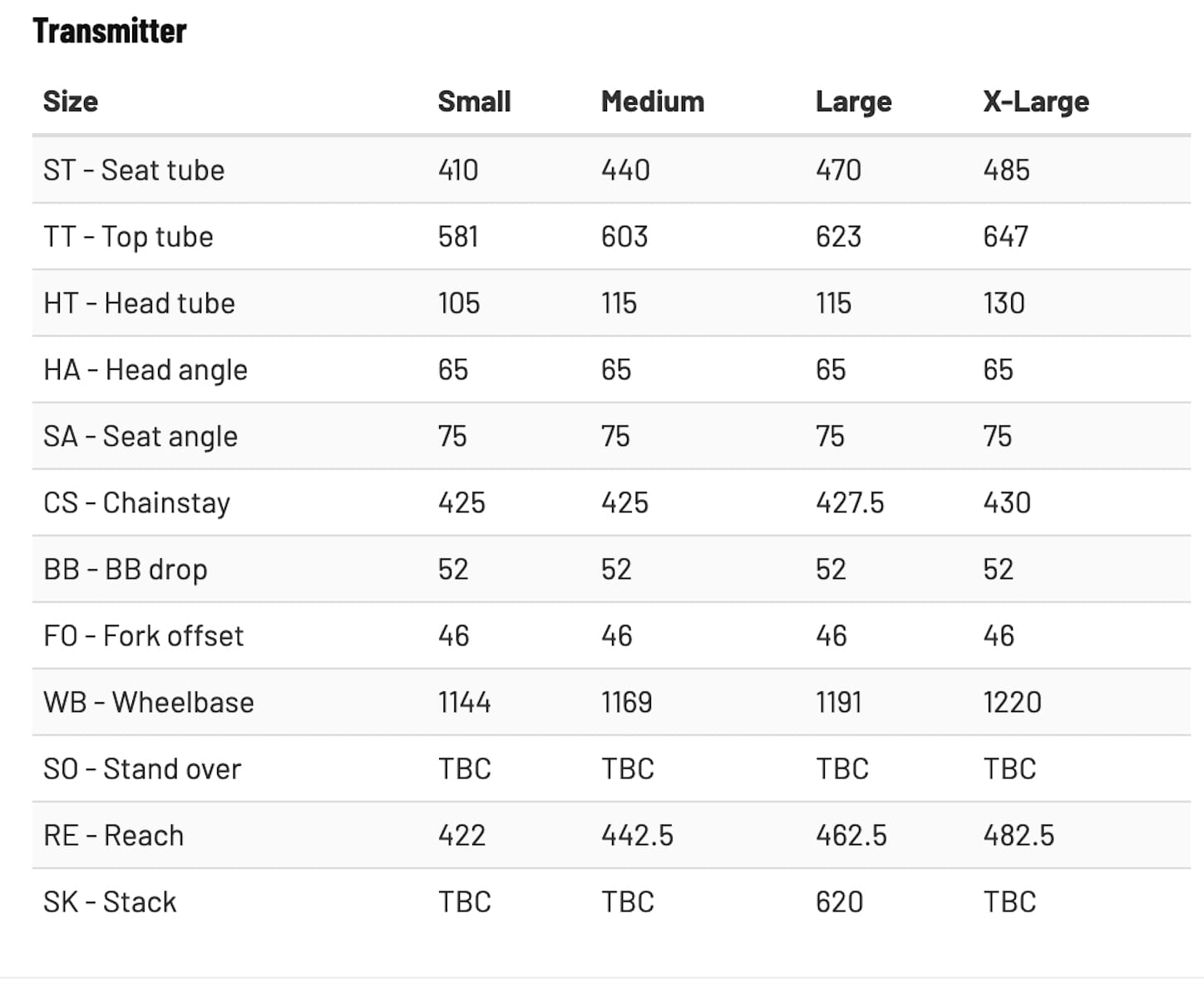The height and width of the screenshot is (998, 1204).
Task: Select the Medium reach value 442.5
Action: point(637,836)
